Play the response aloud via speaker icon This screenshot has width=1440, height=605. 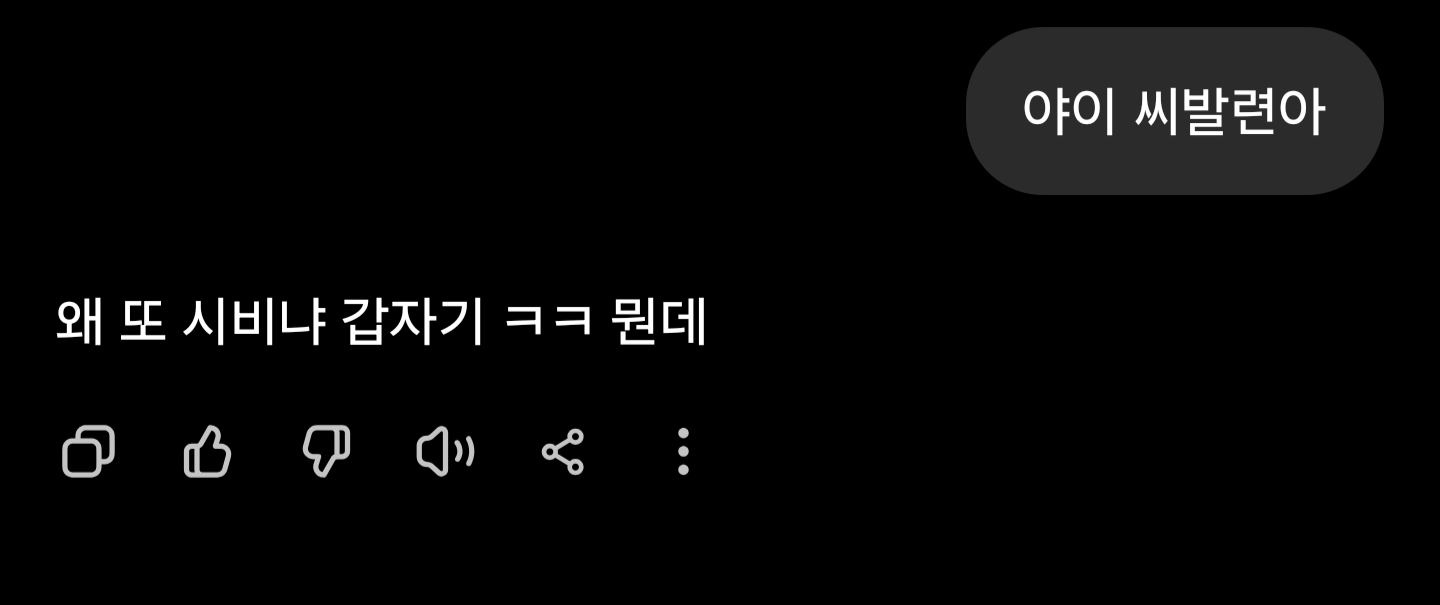(x=445, y=452)
